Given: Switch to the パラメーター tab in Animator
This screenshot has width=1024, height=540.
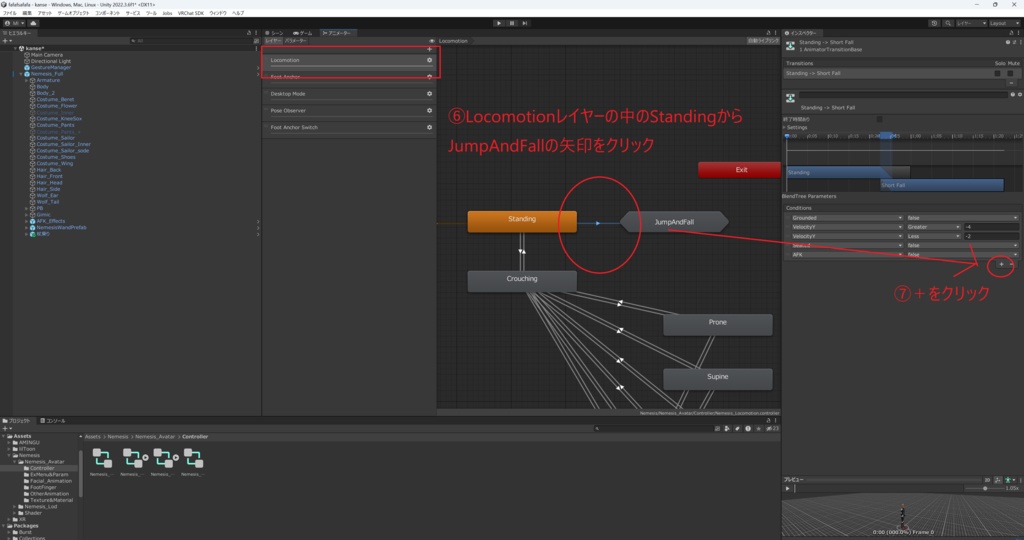Looking at the screenshot, I should click(x=296, y=40).
